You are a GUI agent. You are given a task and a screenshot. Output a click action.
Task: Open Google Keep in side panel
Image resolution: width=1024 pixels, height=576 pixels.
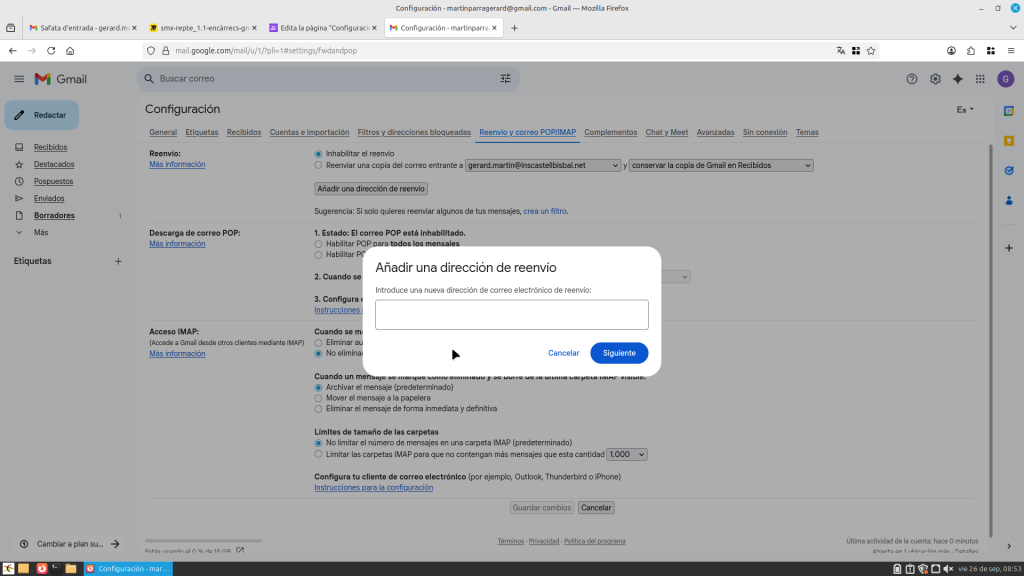1009,140
